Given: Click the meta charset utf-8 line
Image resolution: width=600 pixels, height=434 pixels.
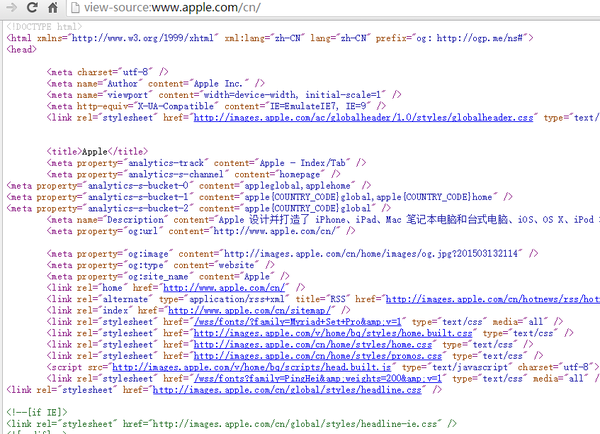Looking at the screenshot, I should (108, 72).
